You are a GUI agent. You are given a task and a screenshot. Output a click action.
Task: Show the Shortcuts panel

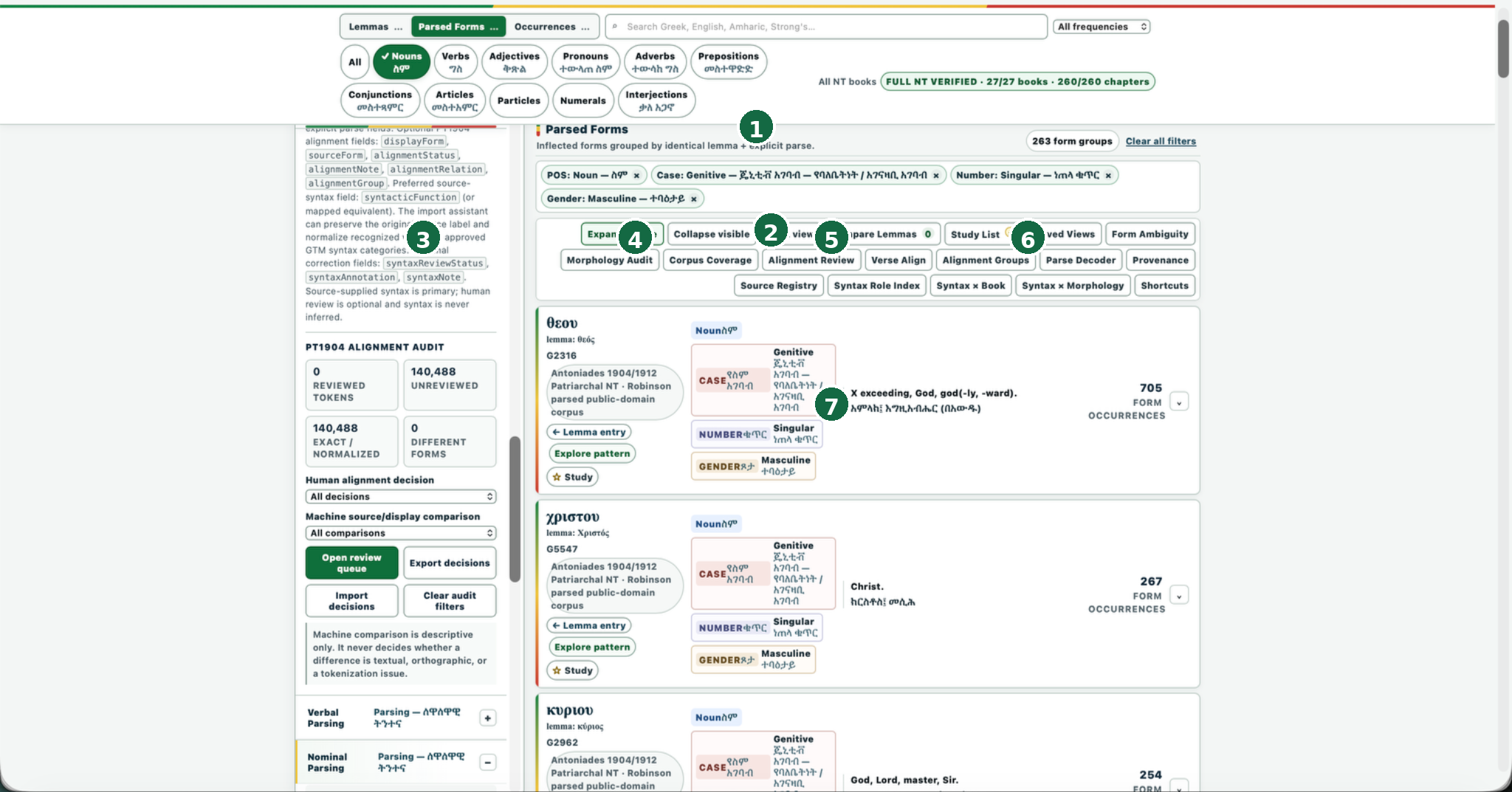[1164, 286]
